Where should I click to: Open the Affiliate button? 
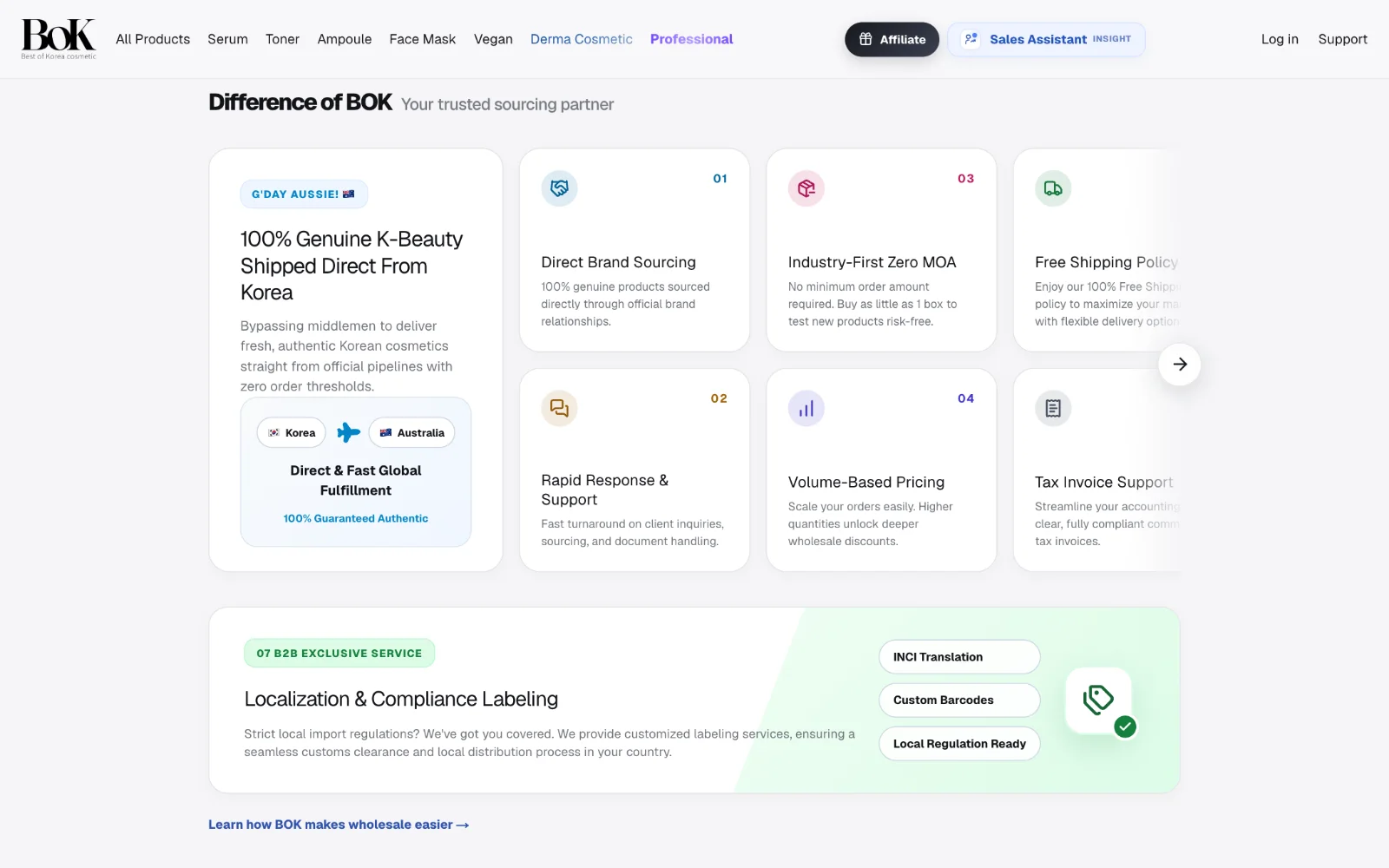892,39
